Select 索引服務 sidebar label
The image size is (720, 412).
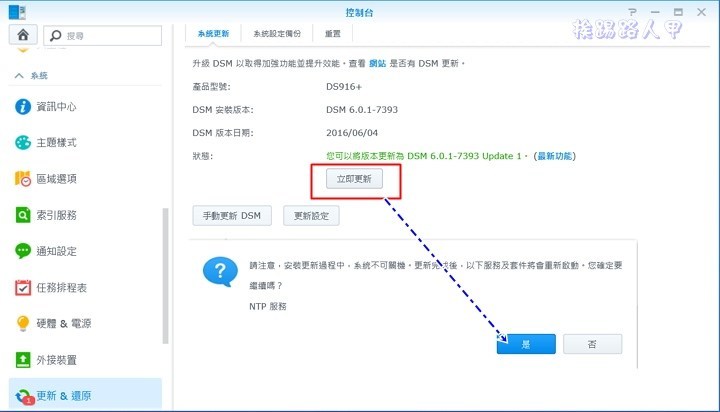click(x=56, y=215)
